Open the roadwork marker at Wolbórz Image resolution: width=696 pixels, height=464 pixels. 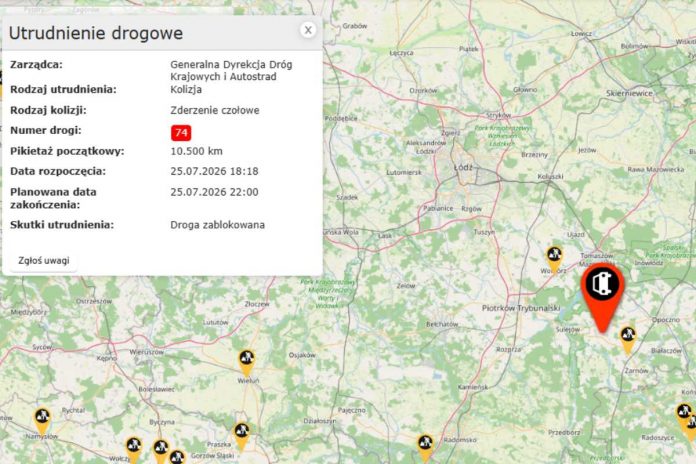coord(554,259)
